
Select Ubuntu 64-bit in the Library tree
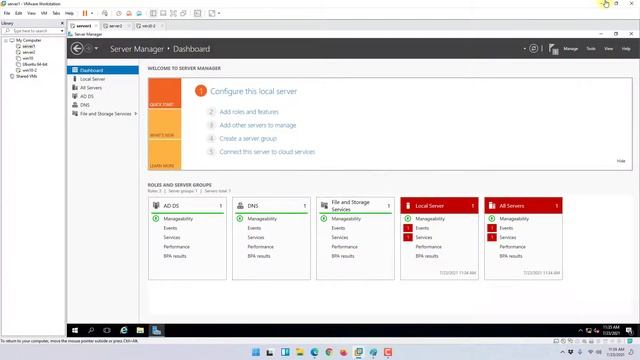(x=35, y=64)
